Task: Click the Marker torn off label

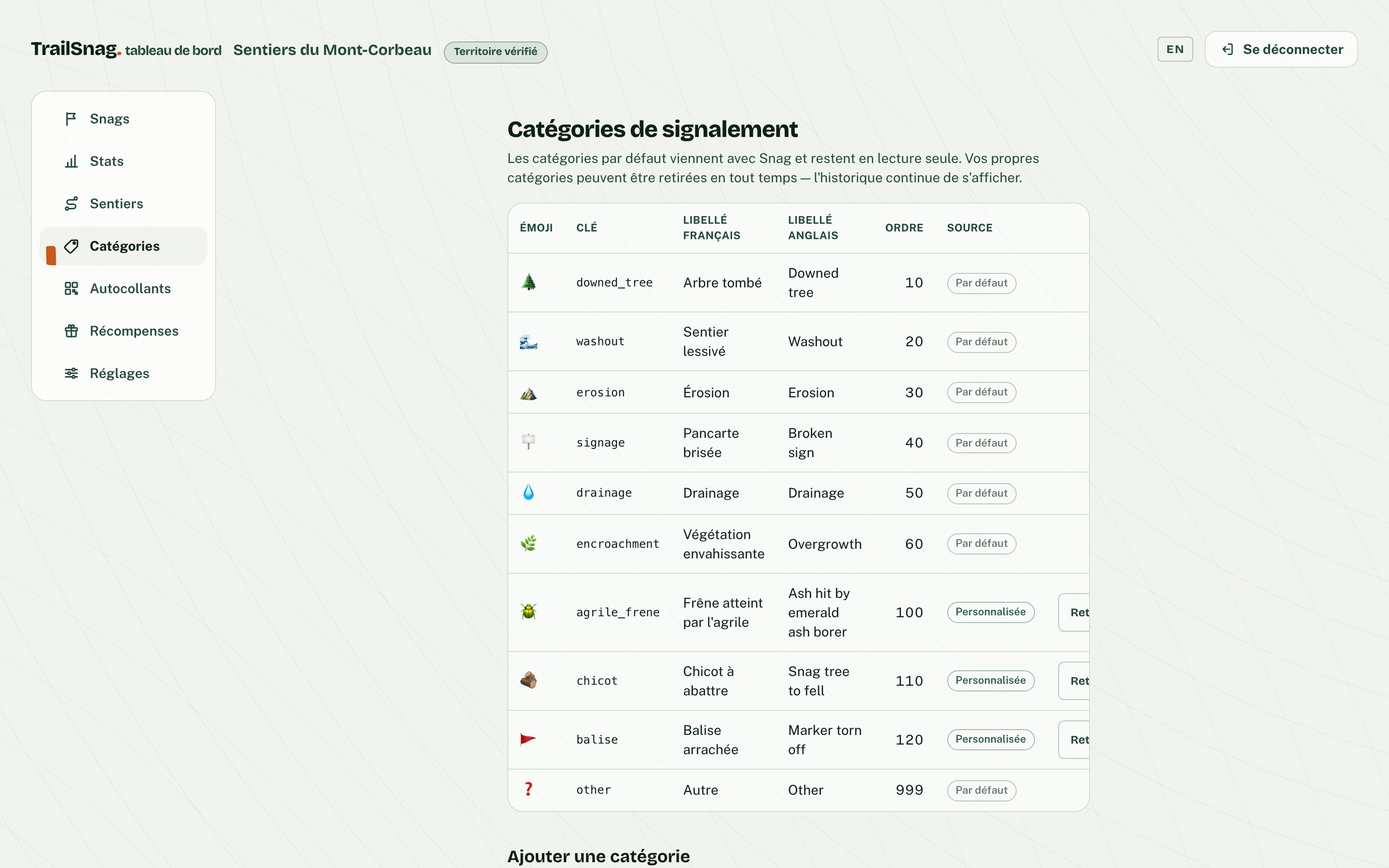Action: pos(825,740)
